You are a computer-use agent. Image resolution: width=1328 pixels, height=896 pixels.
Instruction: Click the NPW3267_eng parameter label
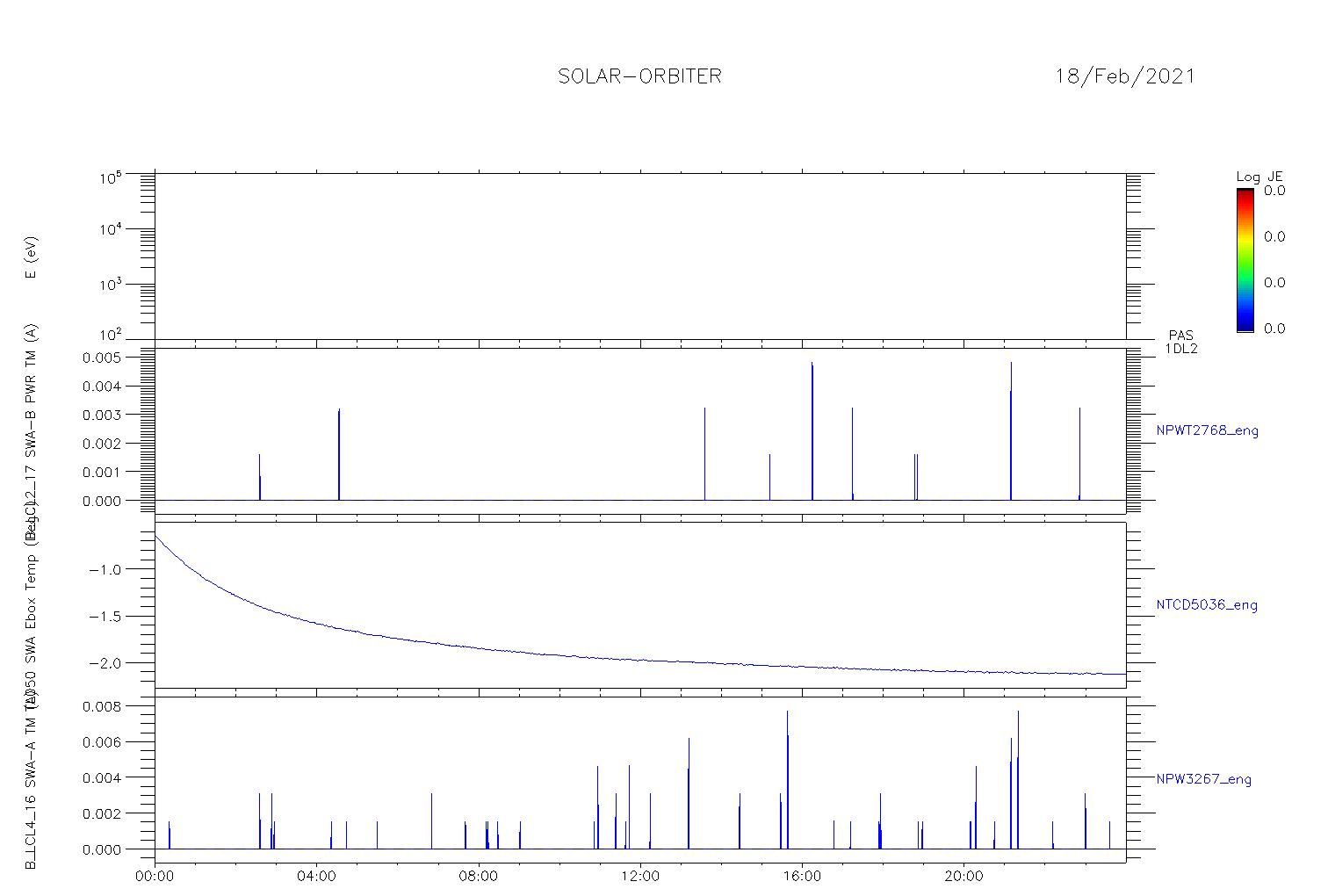point(1204,779)
